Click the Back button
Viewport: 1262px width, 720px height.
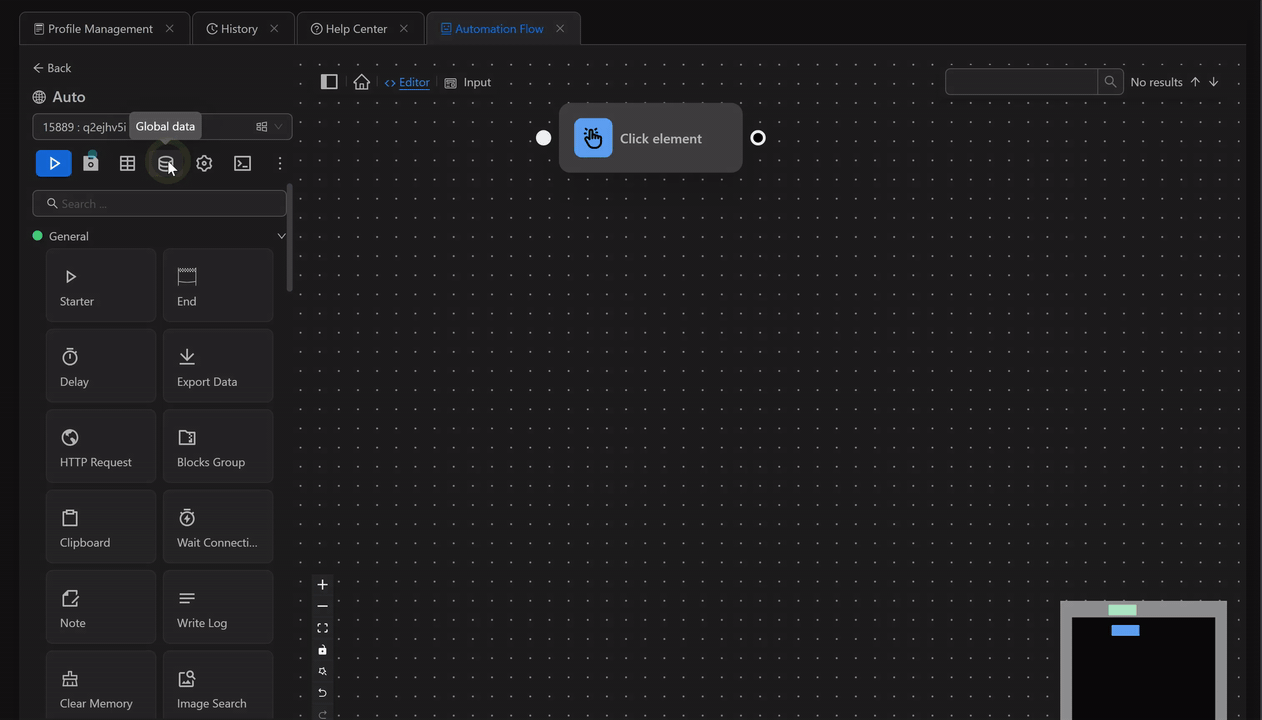pos(51,67)
